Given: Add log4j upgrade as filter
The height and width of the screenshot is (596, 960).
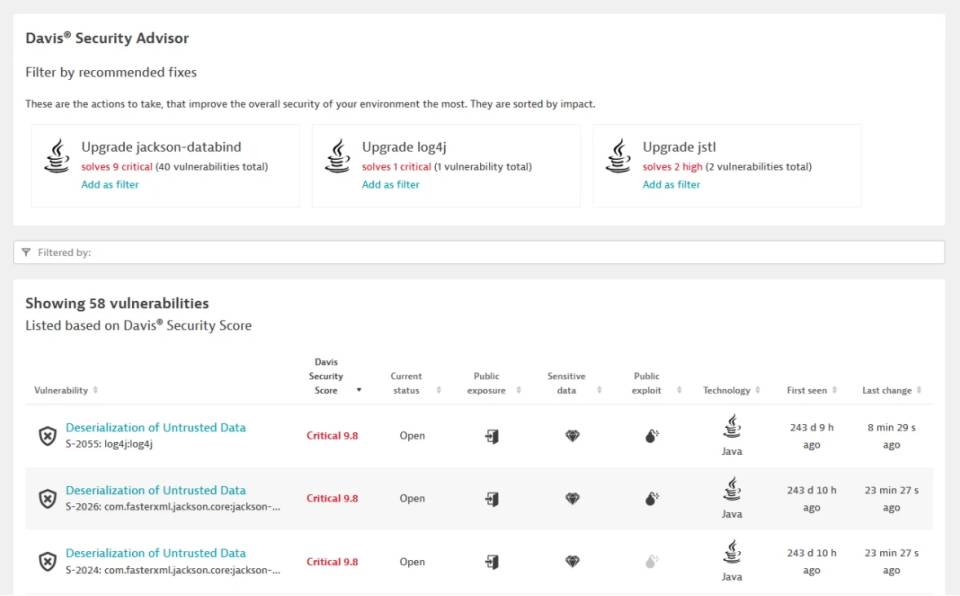Looking at the screenshot, I should pos(391,184).
